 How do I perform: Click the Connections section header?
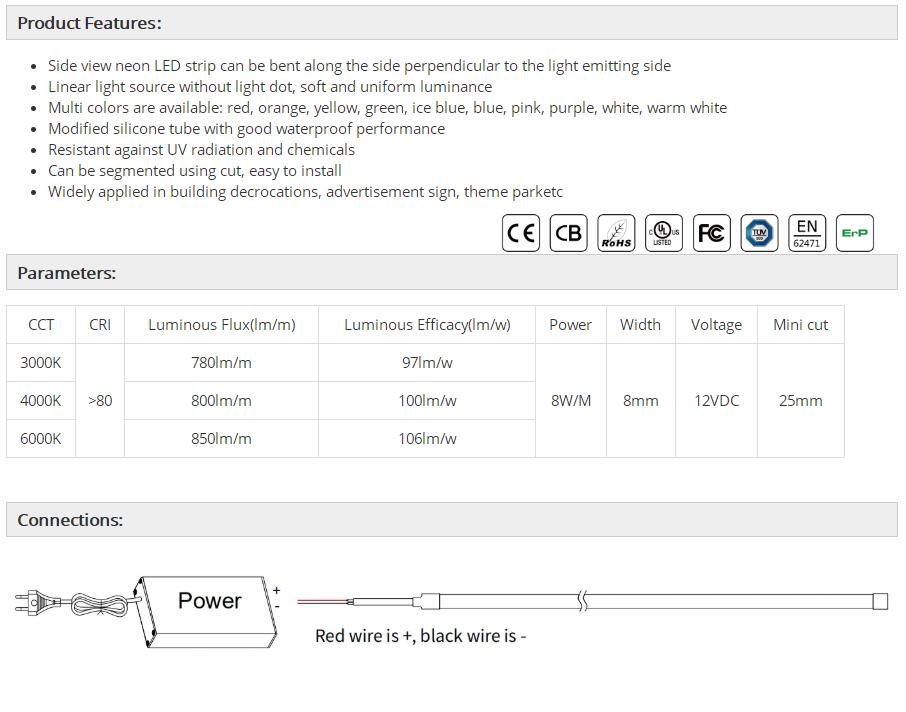pyautogui.click(x=70, y=520)
